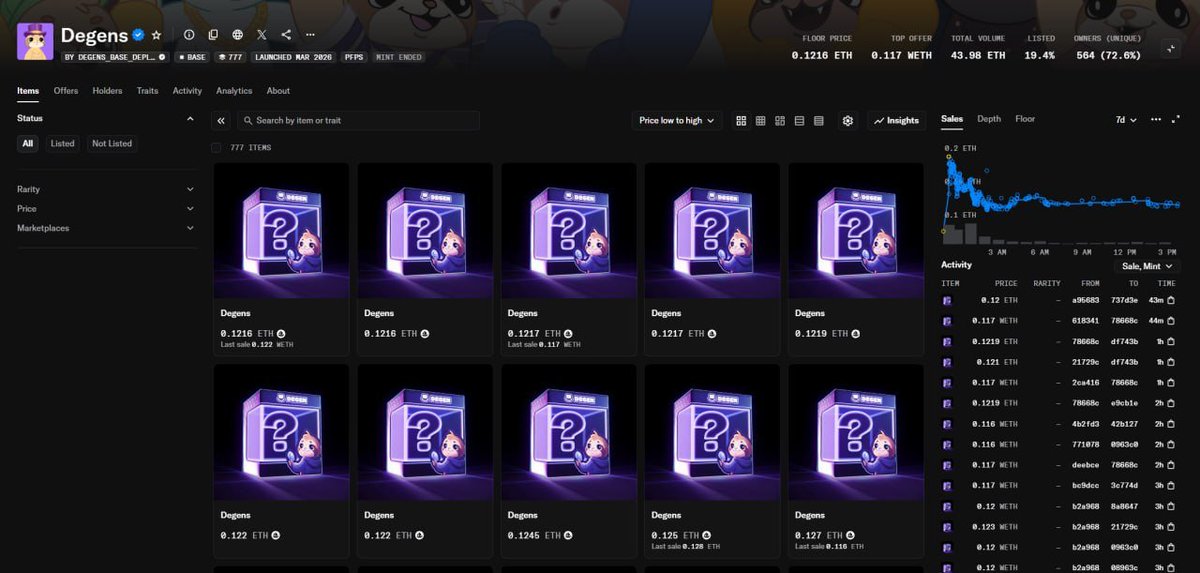
Task: Click the PFPS category chip
Action: 355,57
